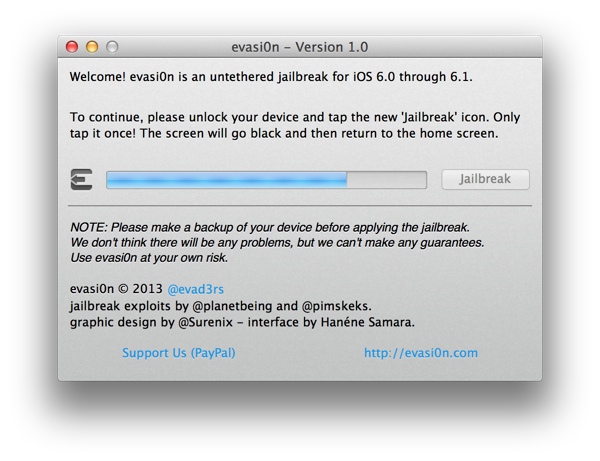Click the evasi0n logo icon beside progress bar
Image resolution: width=600 pixels, height=461 pixels.
82,180
